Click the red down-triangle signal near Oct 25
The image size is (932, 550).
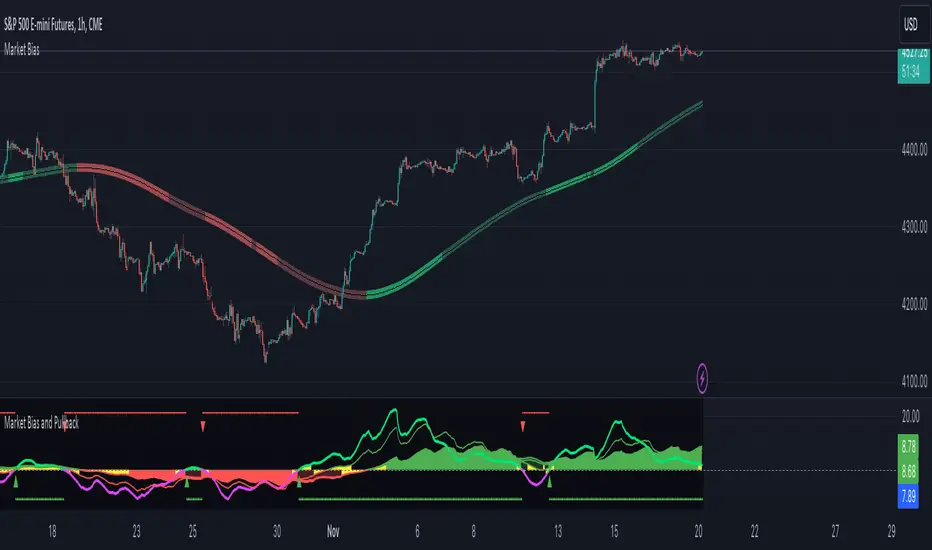pyautogui.click(x=203, y=426)
